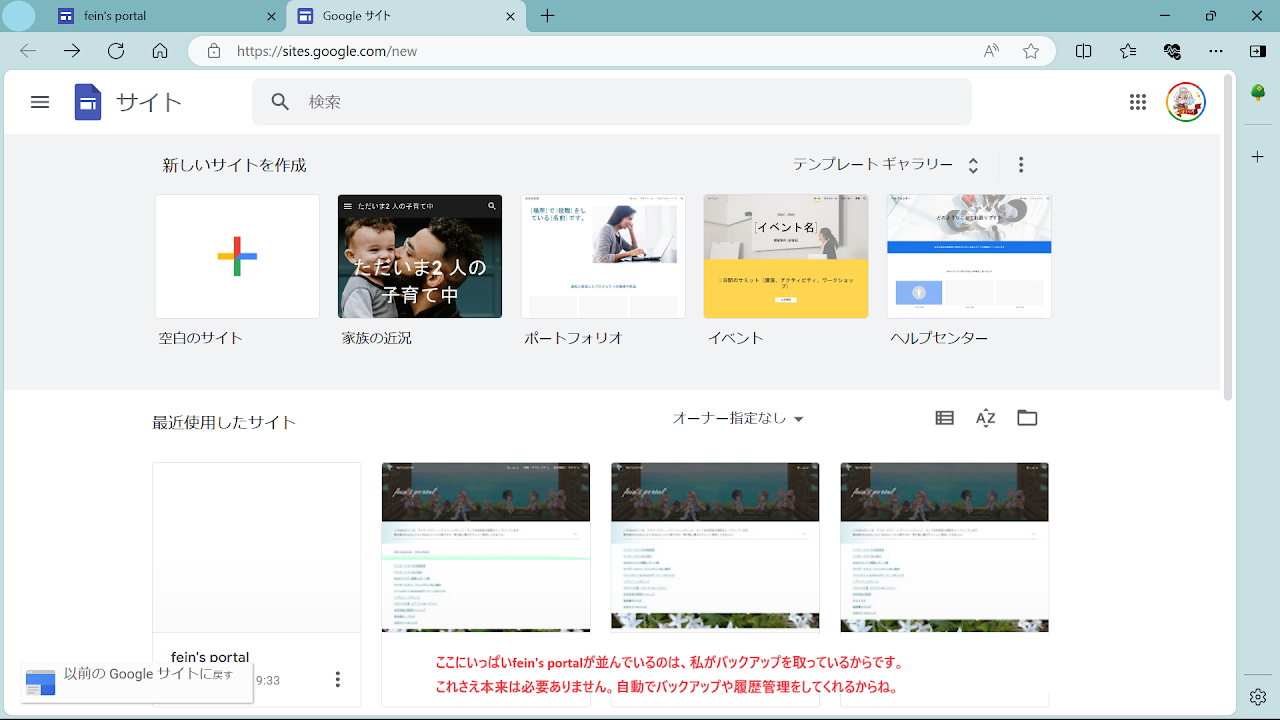Open split screen view

[1084, 51]
